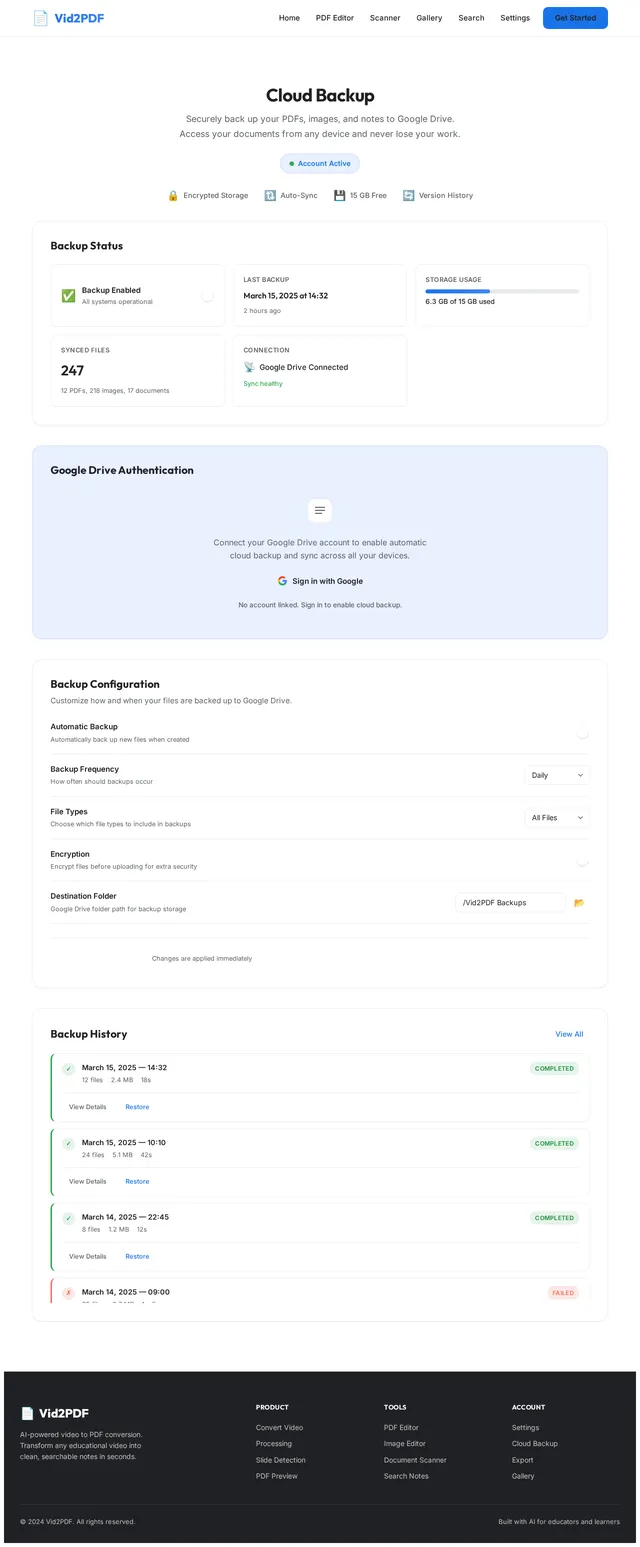View Details for March 15 10:10 backup
640x1547 pixels.
pyautogui.click(x=87, y=1181)
